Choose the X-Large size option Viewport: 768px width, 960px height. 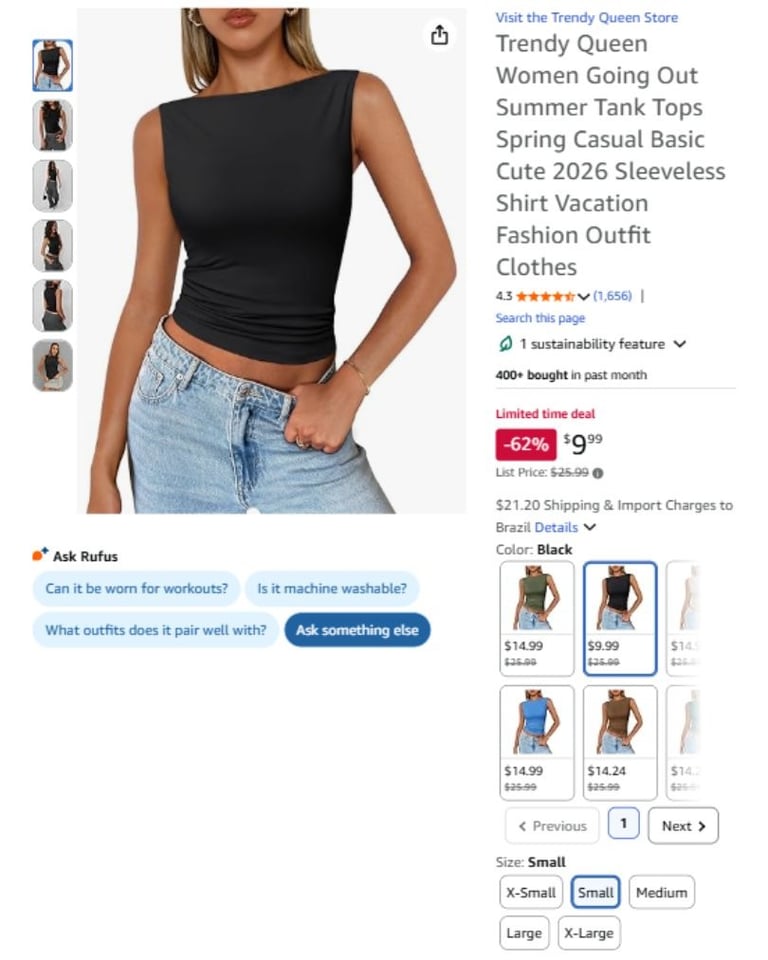589,932
